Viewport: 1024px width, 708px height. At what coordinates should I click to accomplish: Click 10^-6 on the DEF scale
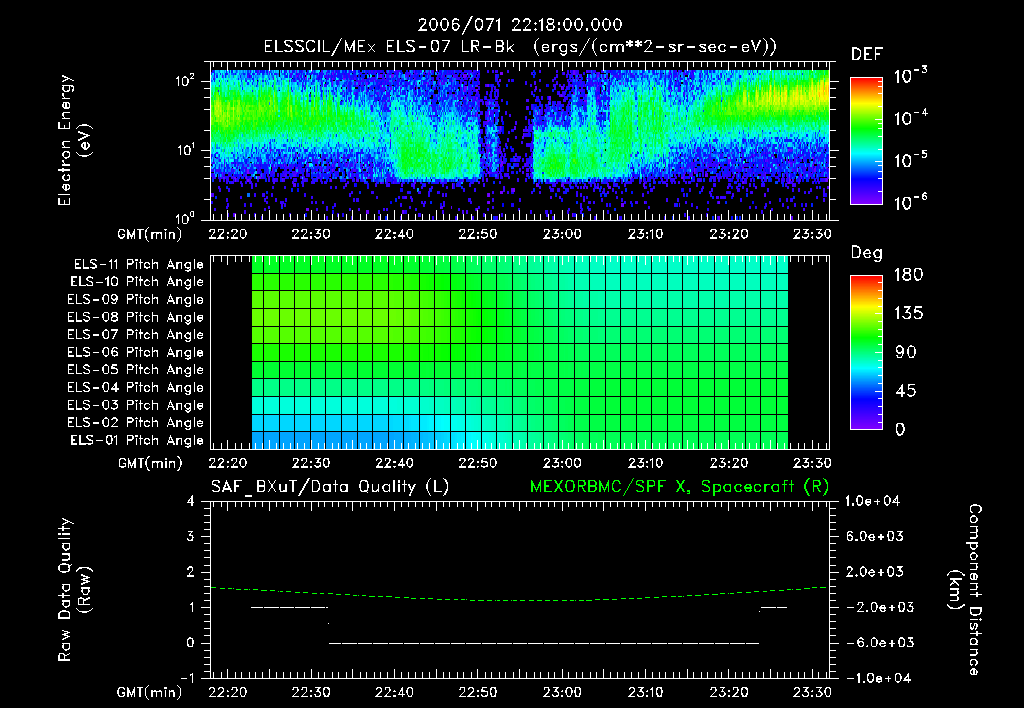coord(910,202)
